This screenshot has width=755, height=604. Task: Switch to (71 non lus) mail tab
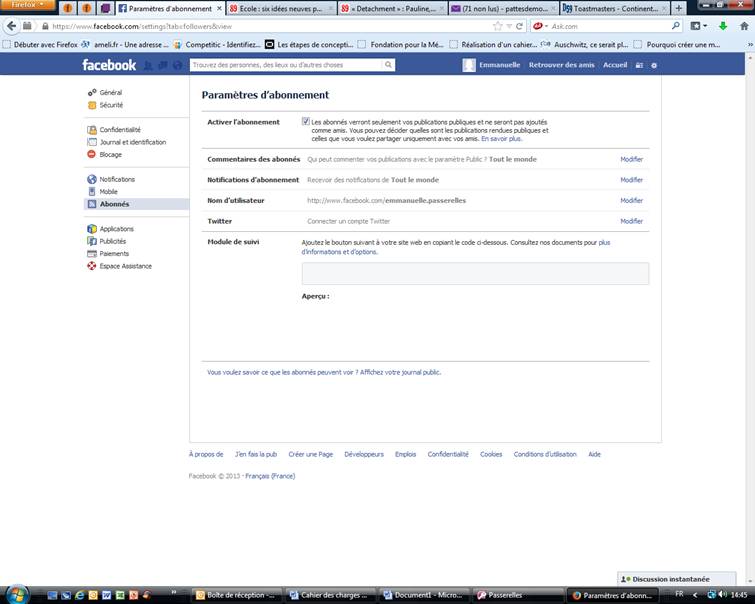pyautogui.click(x=504, y=9)
